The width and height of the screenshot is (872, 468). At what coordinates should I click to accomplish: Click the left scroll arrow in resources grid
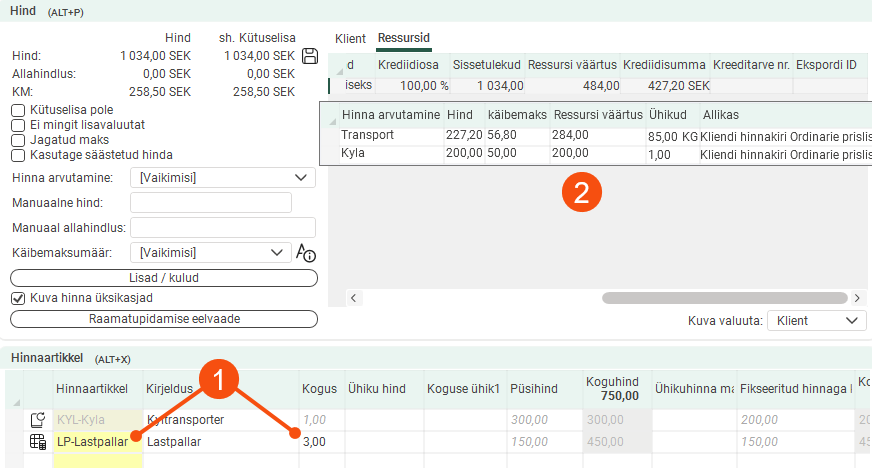[x=353, y=298]
